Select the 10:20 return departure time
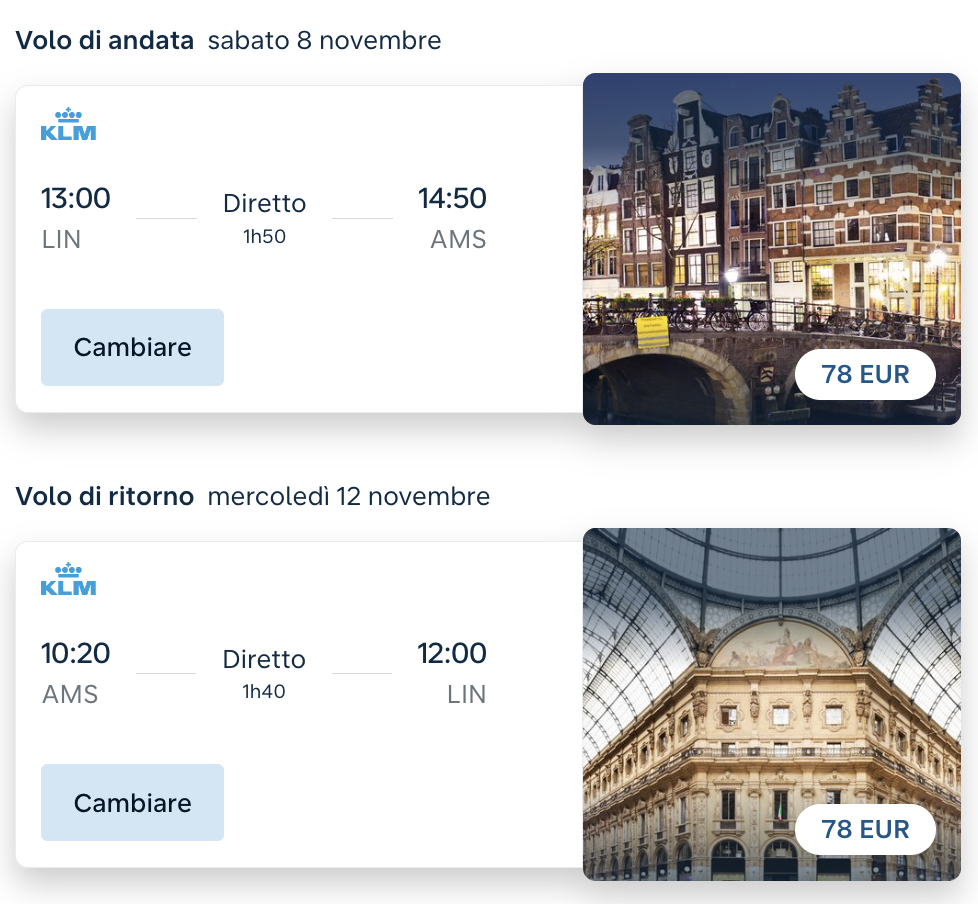Viewport: 978px width, 904px height. click(x=75, y=653)
